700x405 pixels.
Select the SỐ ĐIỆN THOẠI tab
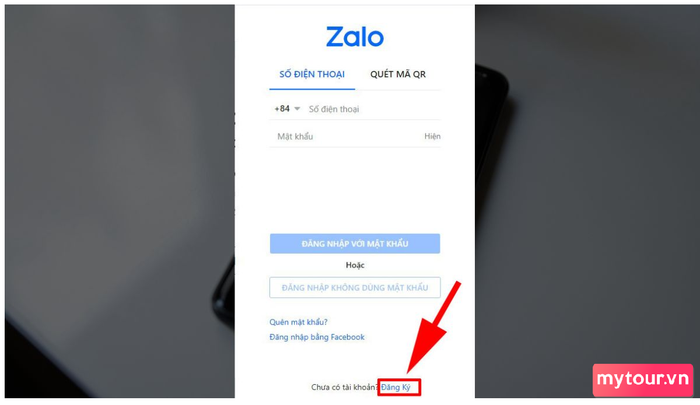(x=312, y=75)
